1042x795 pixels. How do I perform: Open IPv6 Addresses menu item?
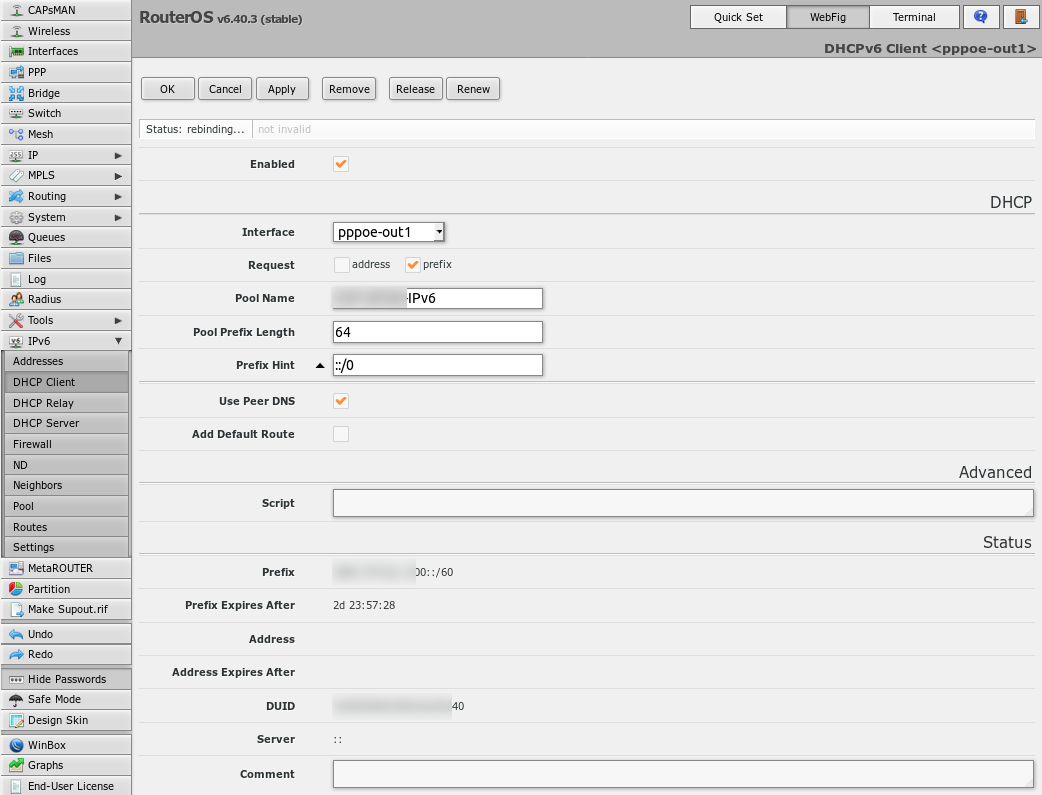66,362
